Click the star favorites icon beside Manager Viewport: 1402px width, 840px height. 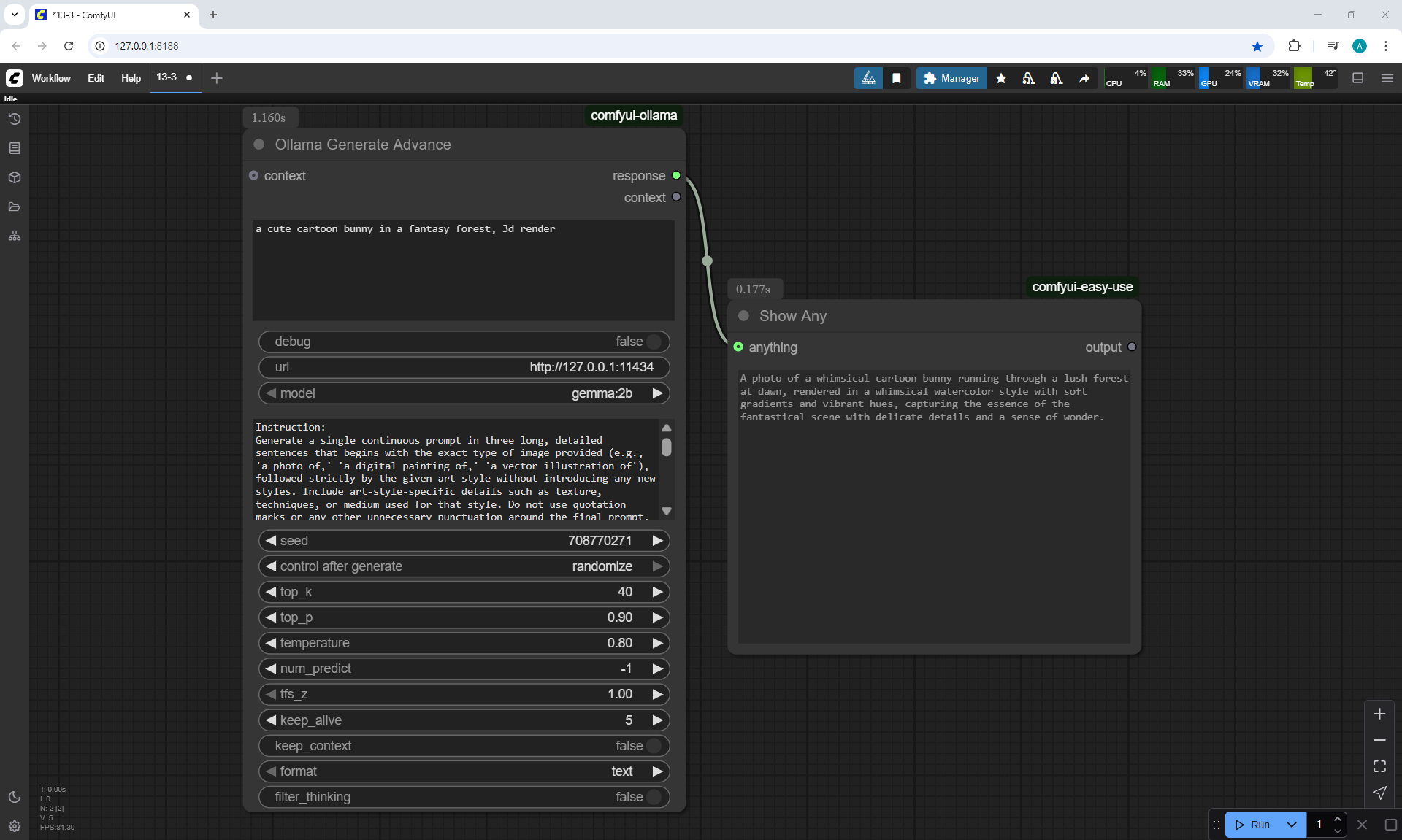[1001, 78]
